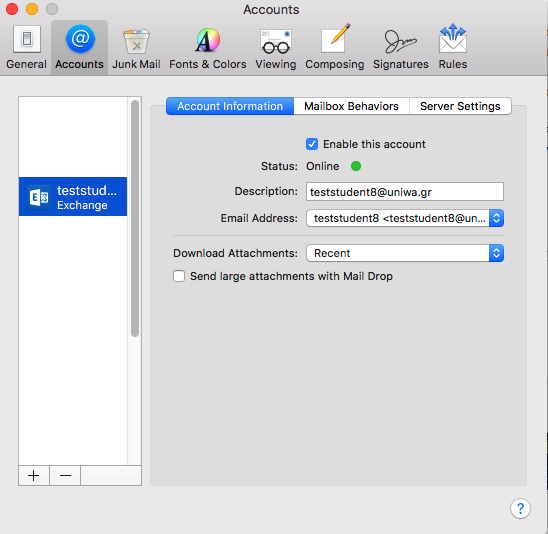Open the Viewing preferences pane
The image size is (548, 534).
(x=276, y=47)
